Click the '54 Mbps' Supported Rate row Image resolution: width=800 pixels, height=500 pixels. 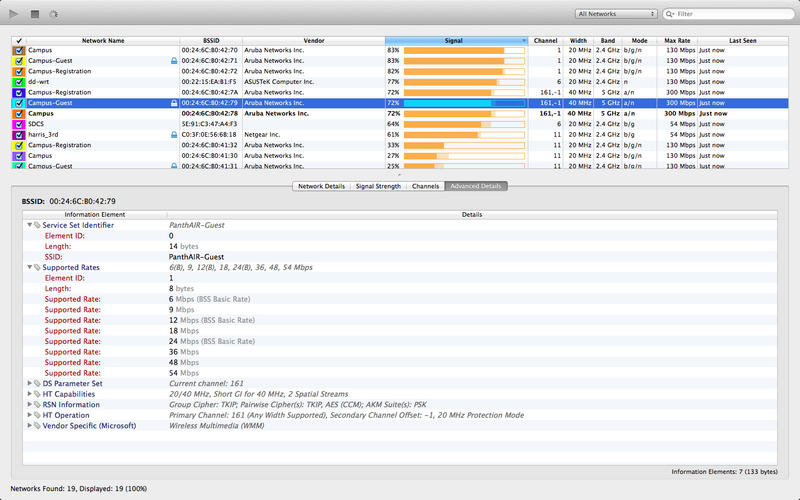(400, 373)
